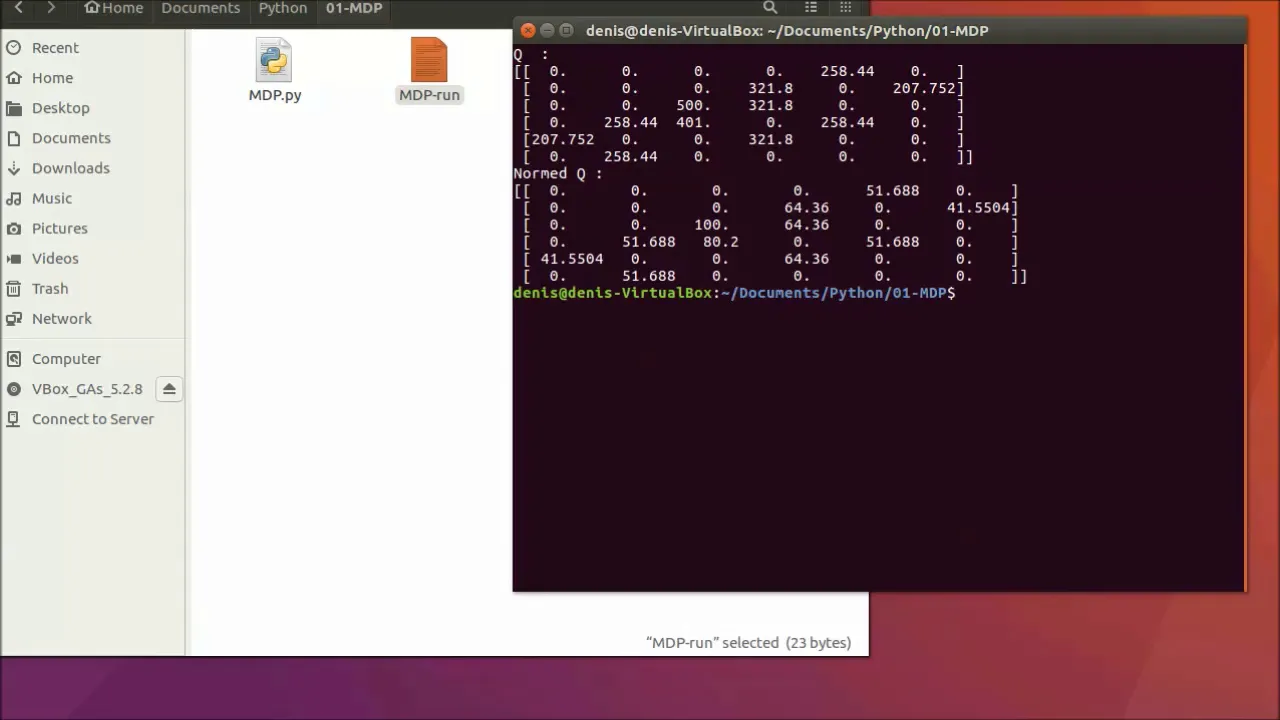This screenshot has width=1280, height=720.
Task: Click the Recent clock icon
Action: coord(14,48)
